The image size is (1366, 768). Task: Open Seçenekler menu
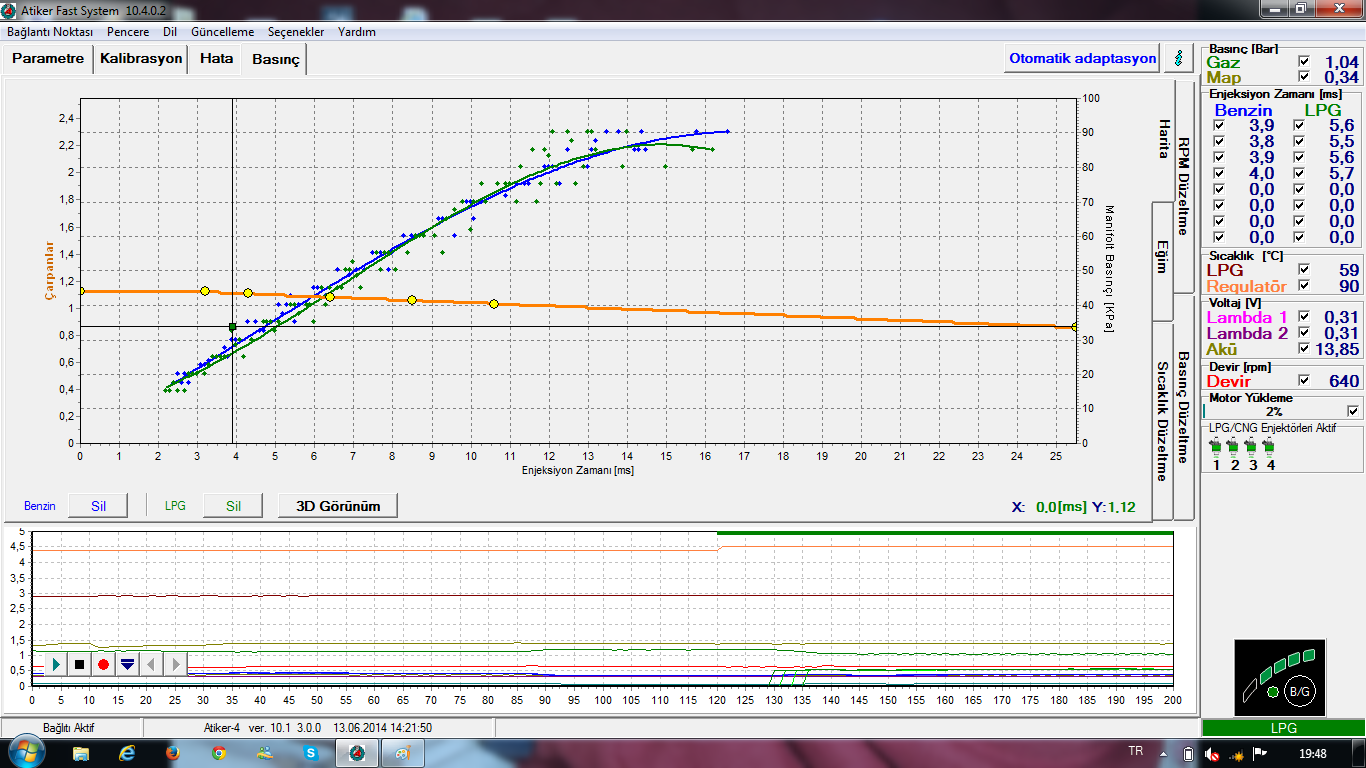tap(296, 32)
